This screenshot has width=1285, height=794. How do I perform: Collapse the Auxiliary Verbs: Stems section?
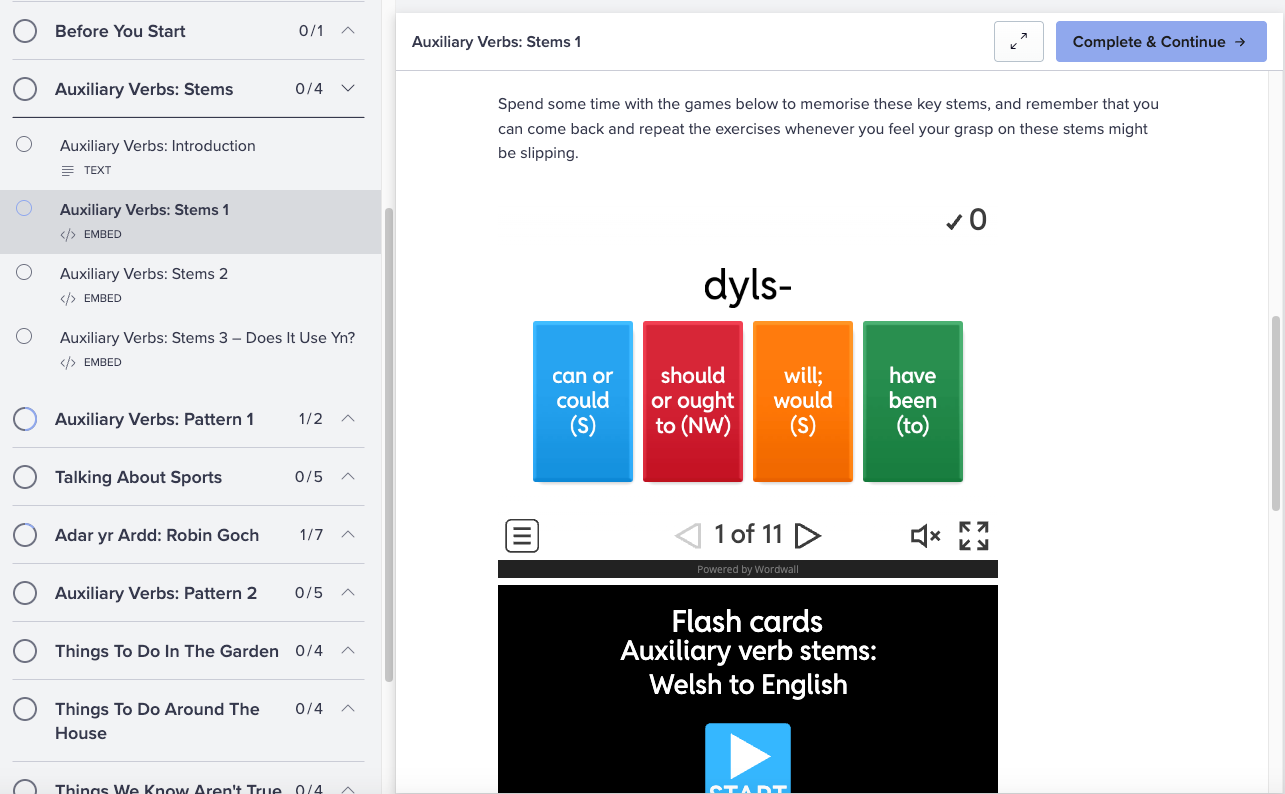[x=348, y=89]
